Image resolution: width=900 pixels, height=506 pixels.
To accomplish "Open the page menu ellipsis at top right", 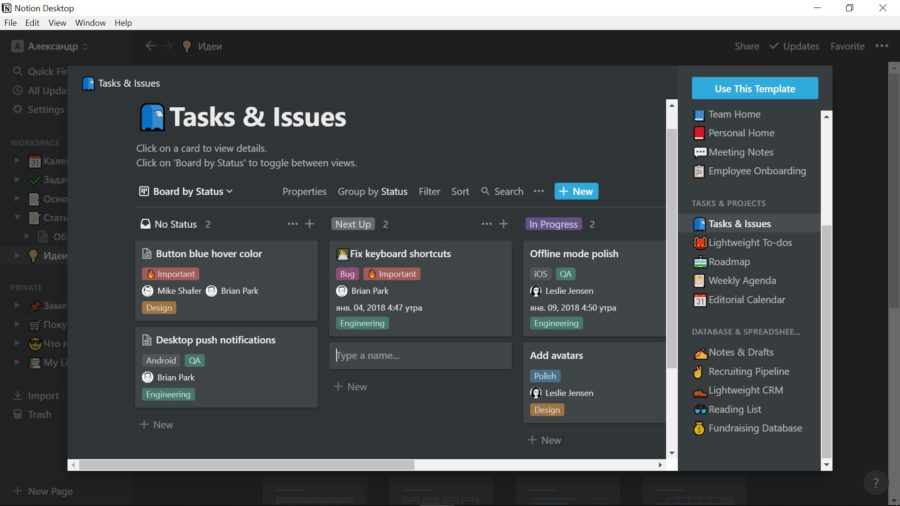I will [882, 46].
